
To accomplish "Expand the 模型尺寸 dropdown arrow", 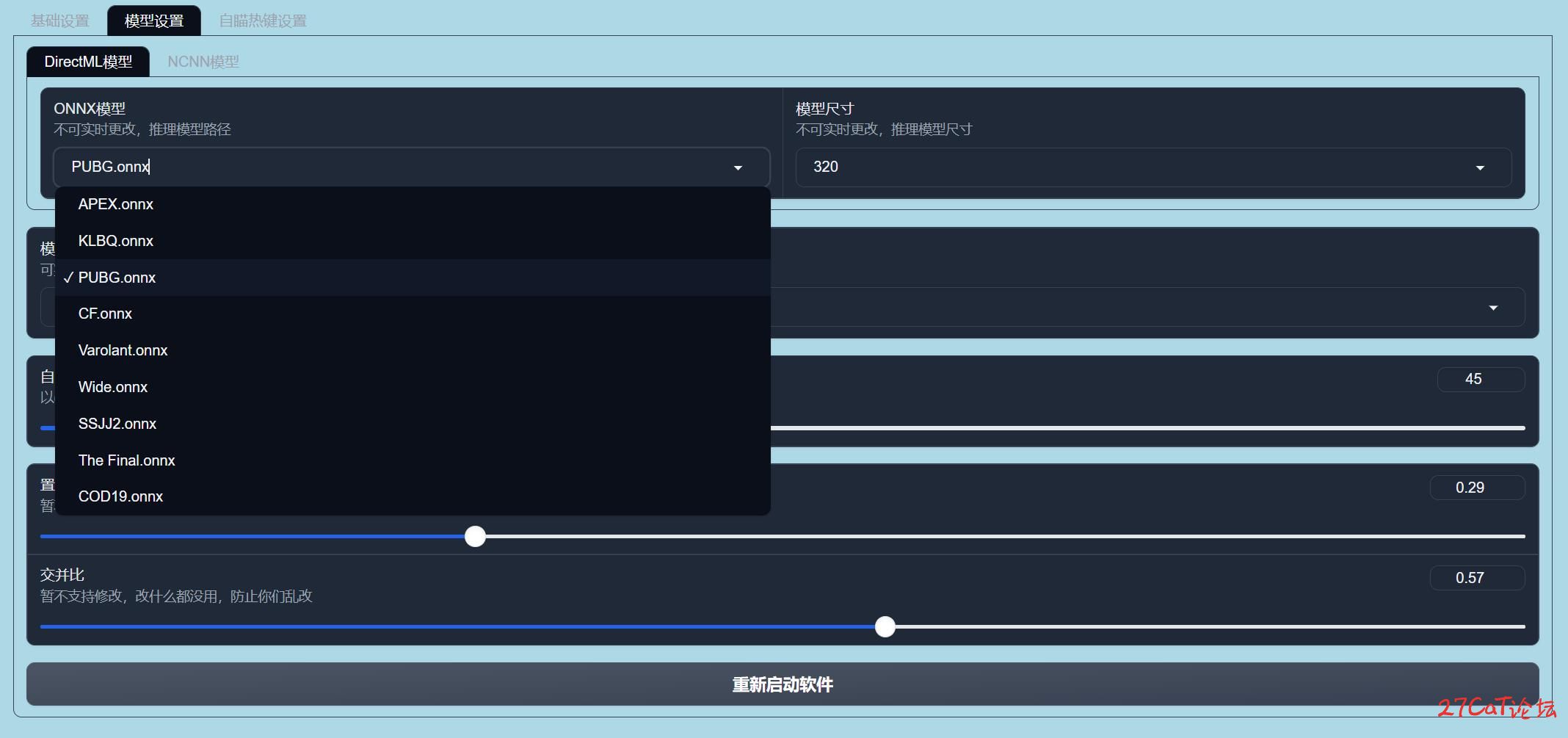I will click(1480, 168).
